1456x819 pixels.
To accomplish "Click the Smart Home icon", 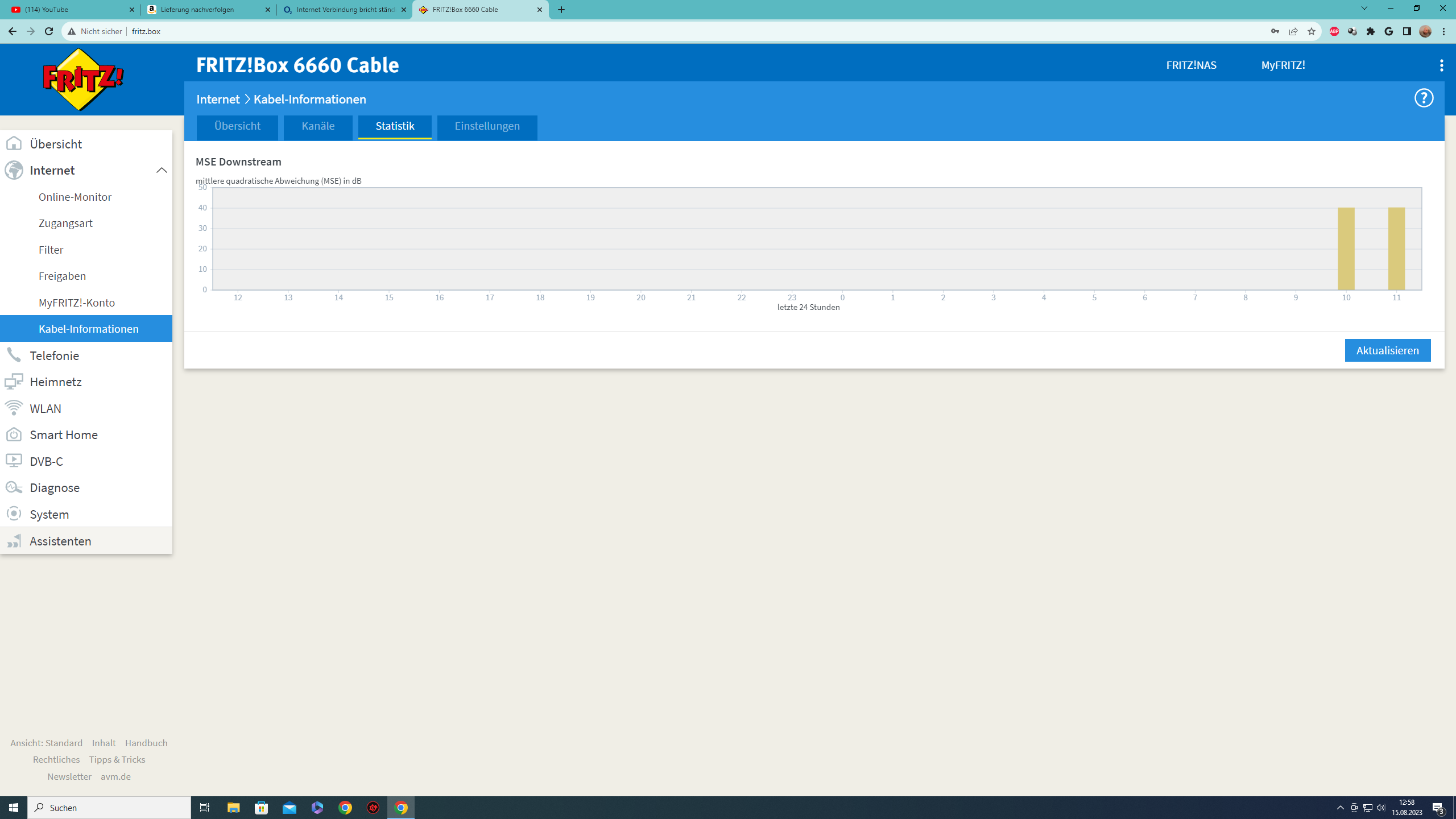I will click(x=14, y=435).
